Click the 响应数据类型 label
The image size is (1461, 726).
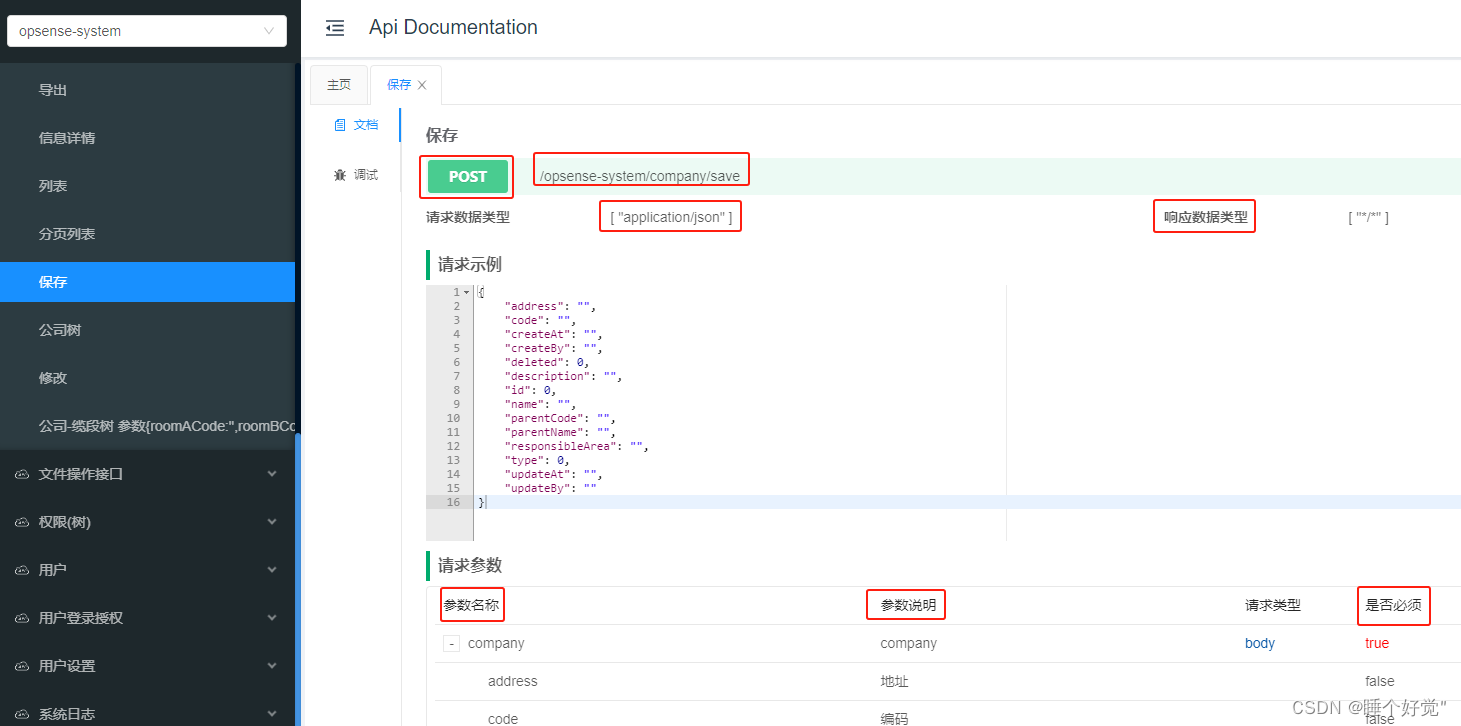pos(1206,217)
